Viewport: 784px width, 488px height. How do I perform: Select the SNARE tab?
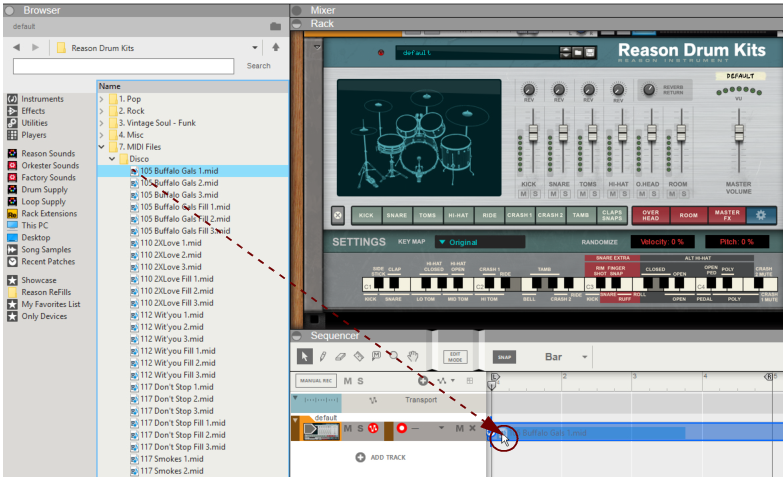396,215
